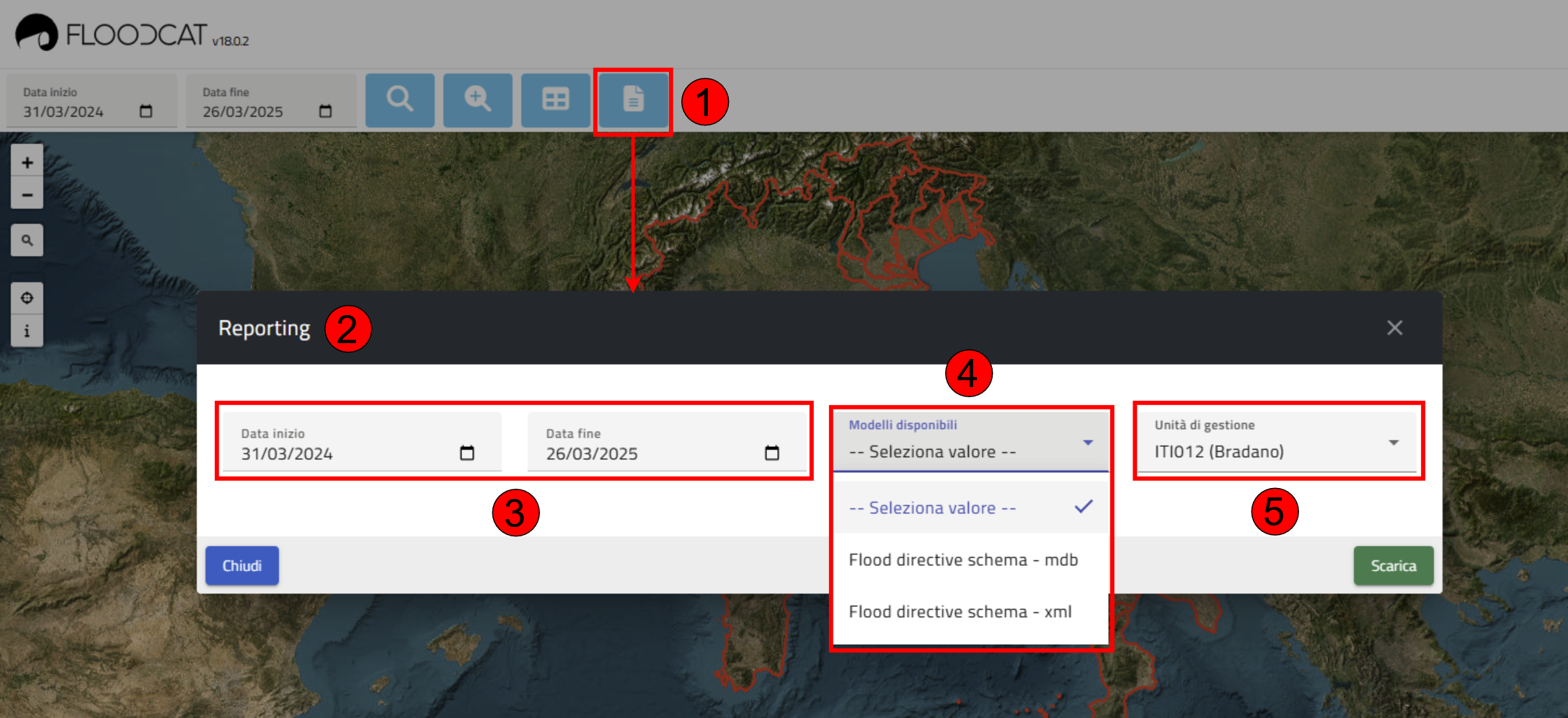
Task: Choose '-- Seleziona valore --' list option
Action: tap(933, 508)
